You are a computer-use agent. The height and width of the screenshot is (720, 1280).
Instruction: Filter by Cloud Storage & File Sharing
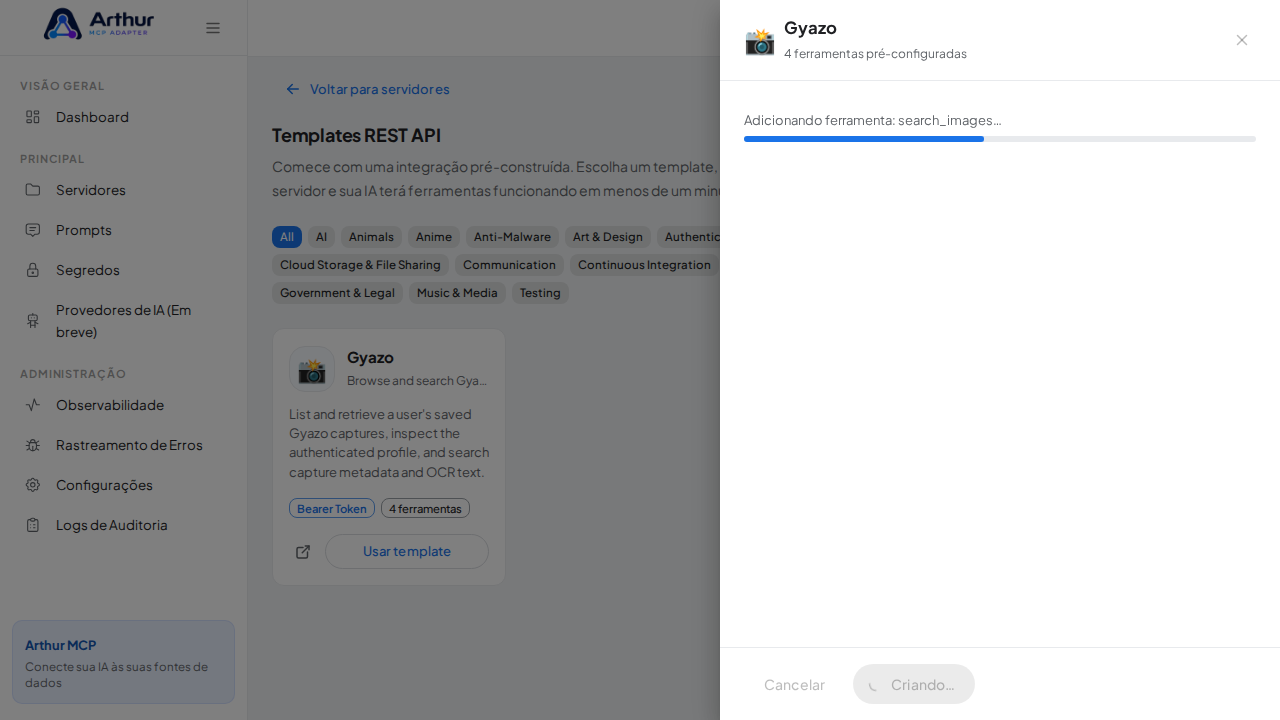360,265
